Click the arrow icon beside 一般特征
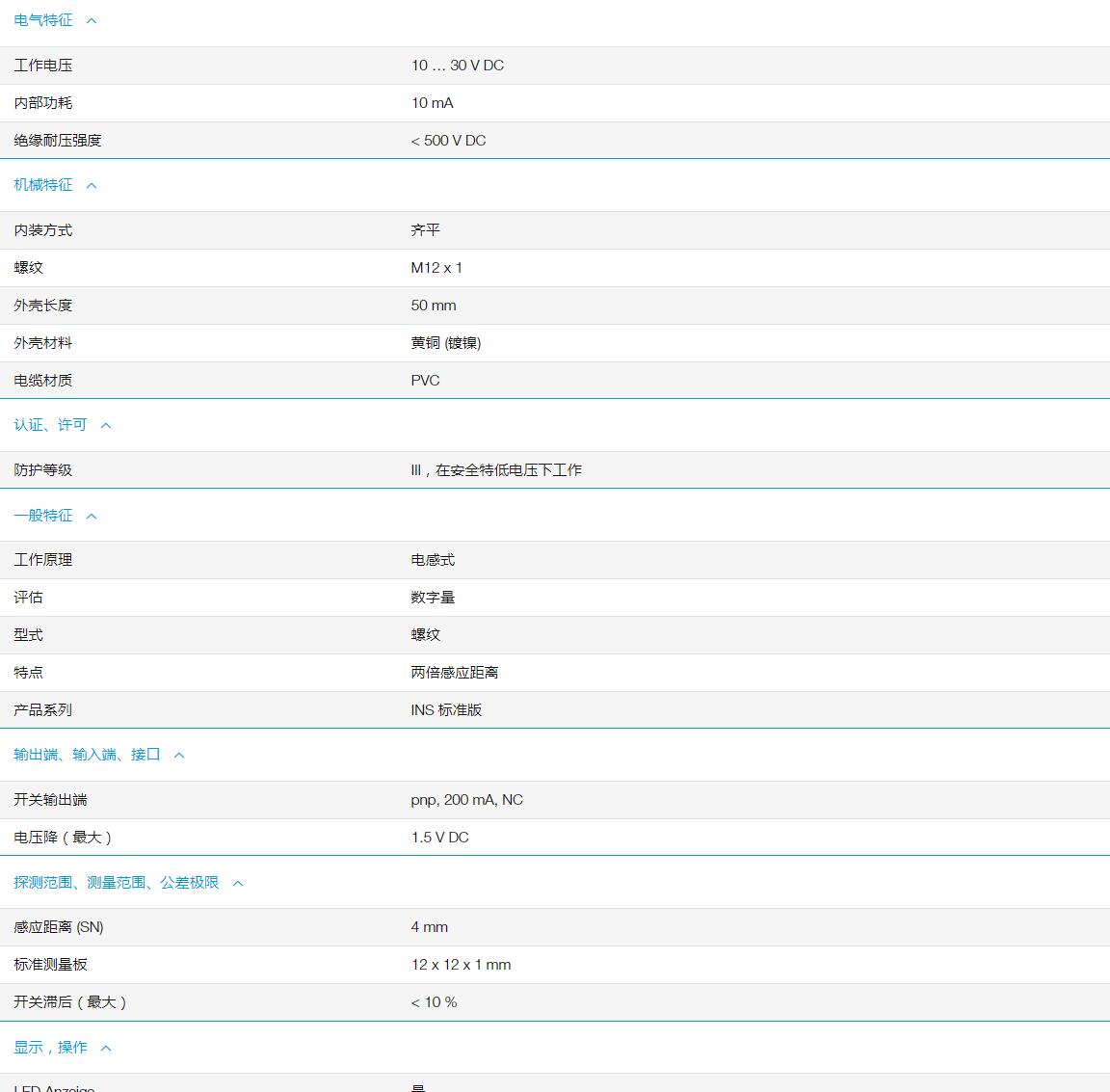Viewport: 1110px width, 1092px height. (92, 516)
